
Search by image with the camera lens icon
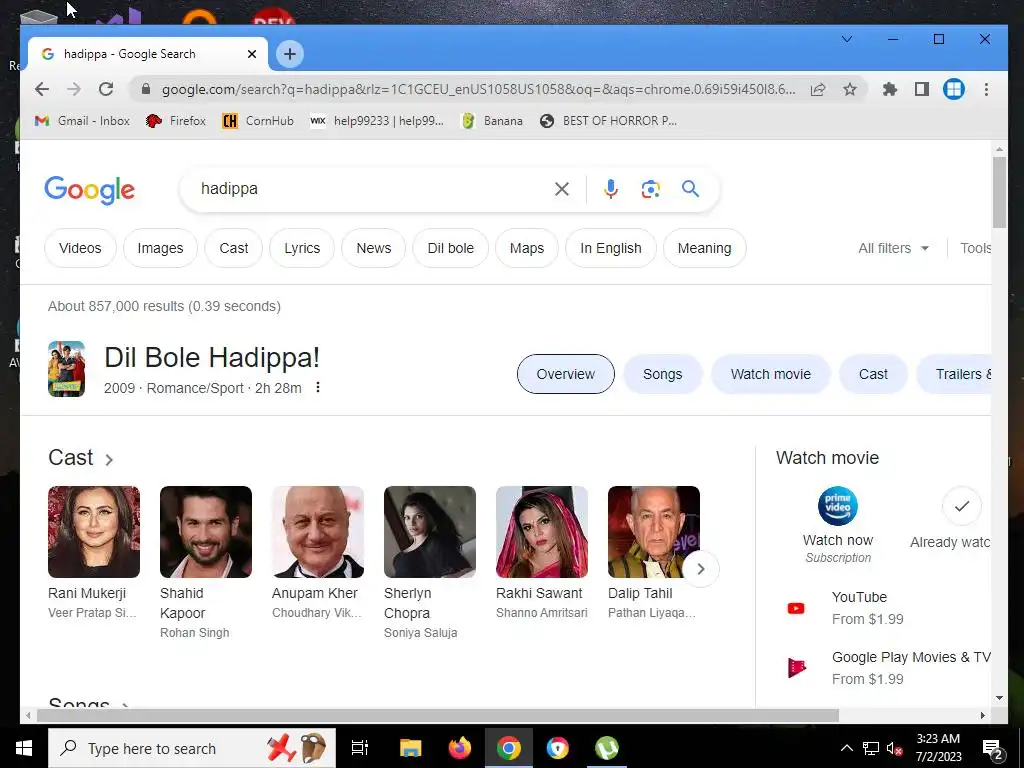pyautogui.click(x=650, y=189)
